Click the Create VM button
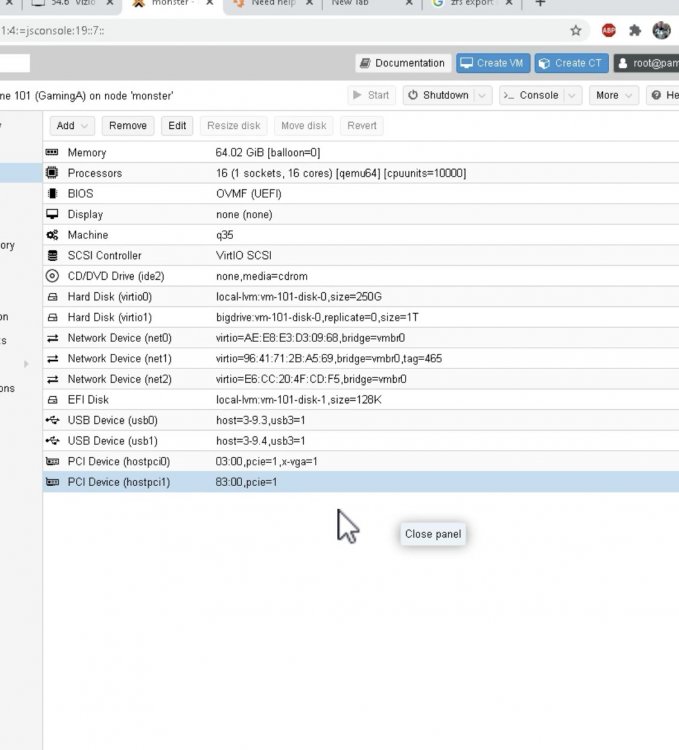The image size is (679, 750). (x=493, y=63)
